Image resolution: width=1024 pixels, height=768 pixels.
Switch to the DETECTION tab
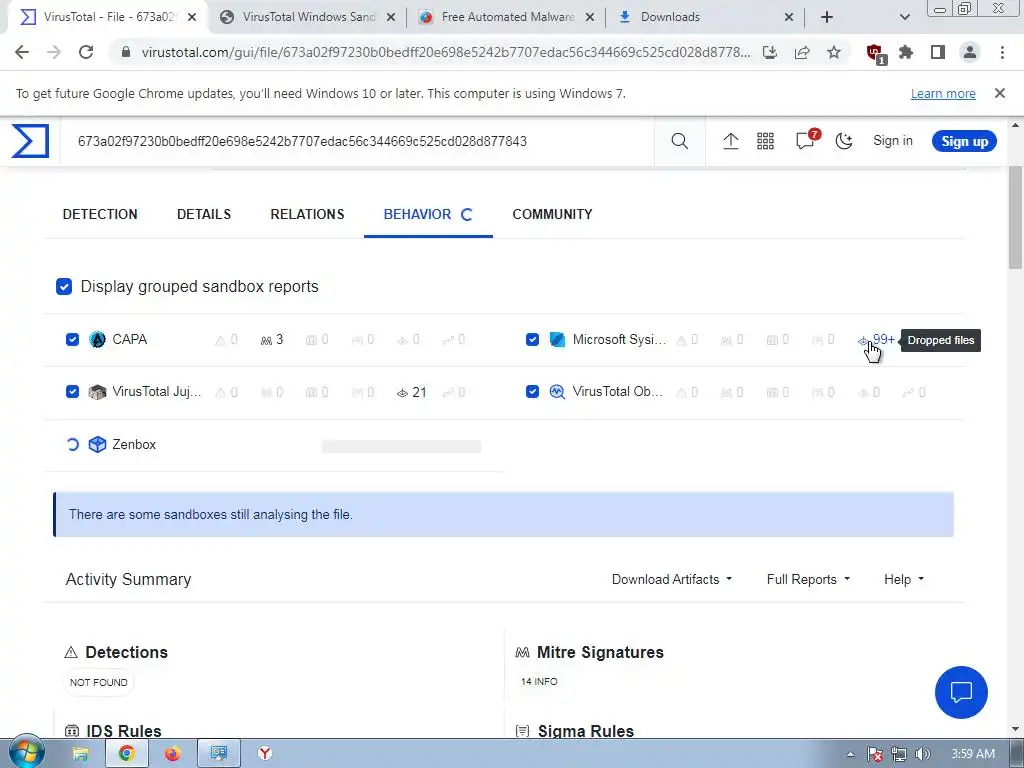click(x=100, y=214)
